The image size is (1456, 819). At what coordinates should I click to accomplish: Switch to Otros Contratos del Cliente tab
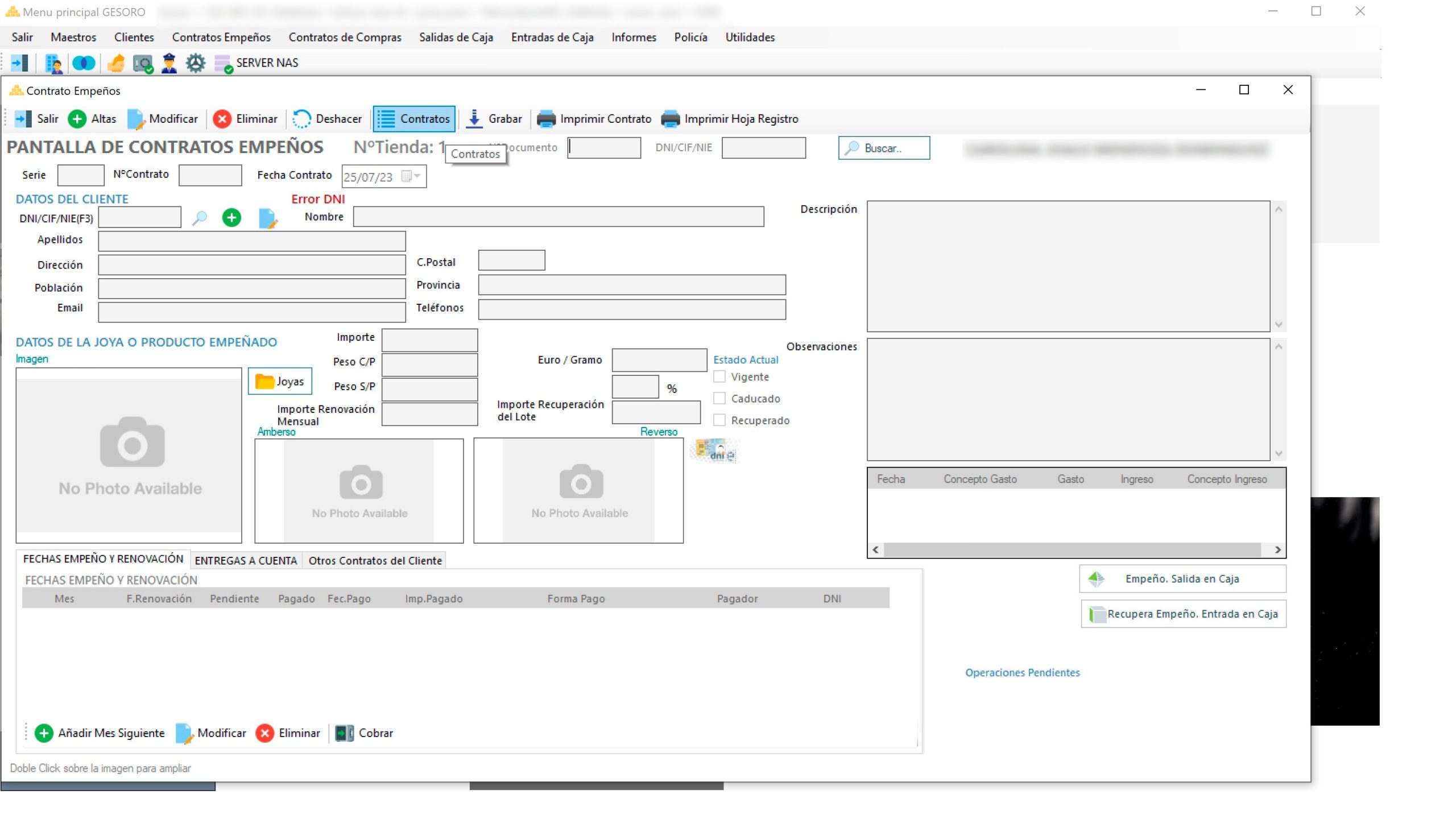click(375, 561)
